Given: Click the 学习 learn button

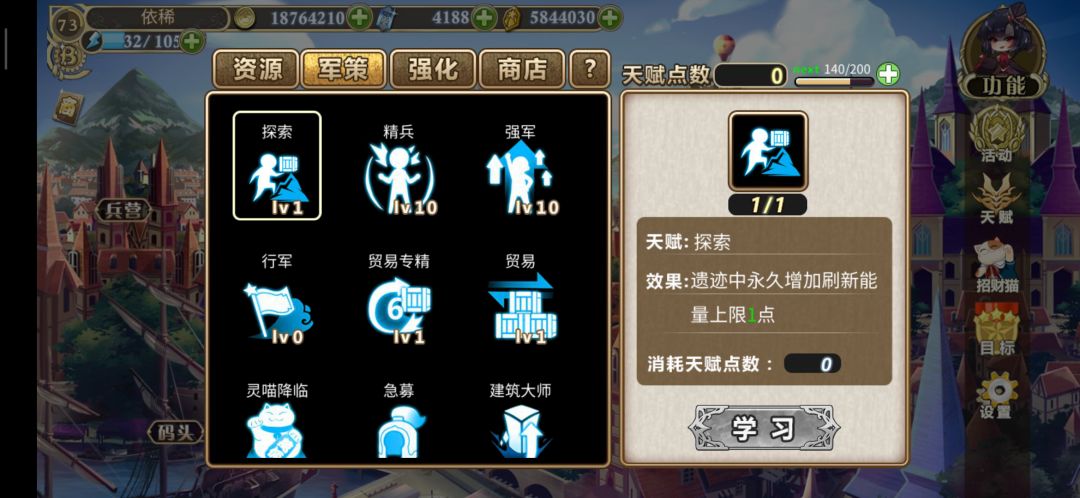Looking at the screenshot, I should tap(764, 428).
